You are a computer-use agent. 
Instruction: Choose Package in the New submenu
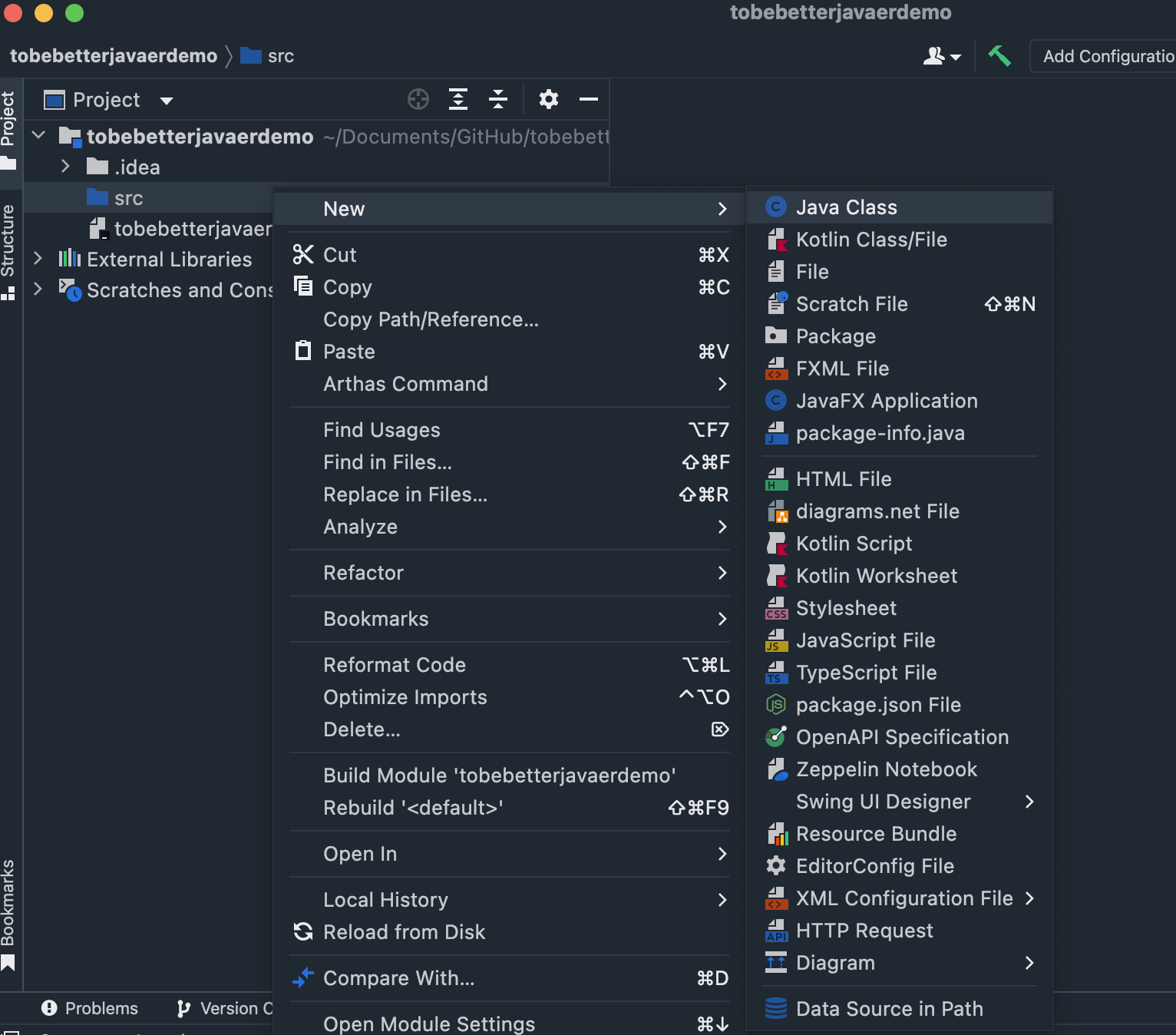(x=835, y=336)
